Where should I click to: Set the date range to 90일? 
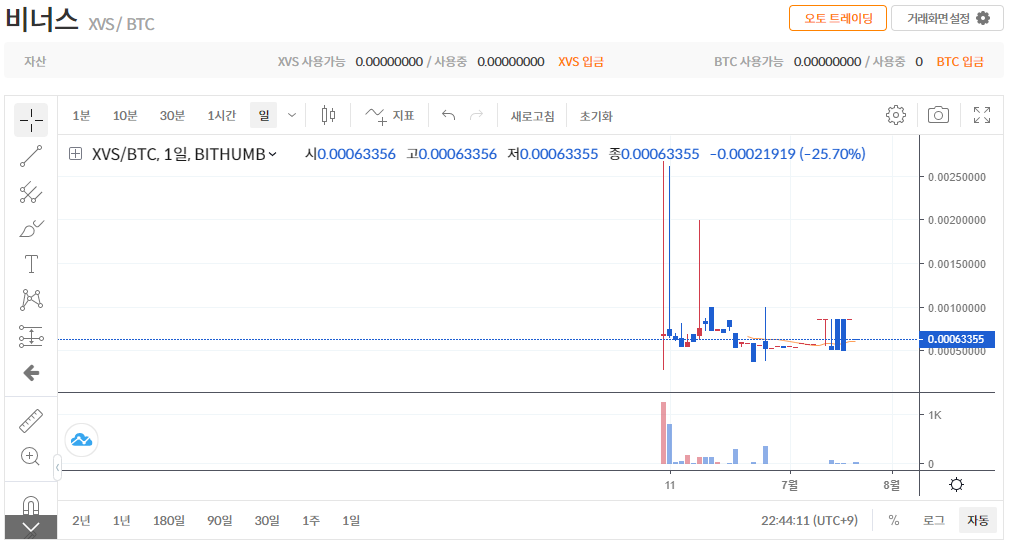[x=220, y=520]
